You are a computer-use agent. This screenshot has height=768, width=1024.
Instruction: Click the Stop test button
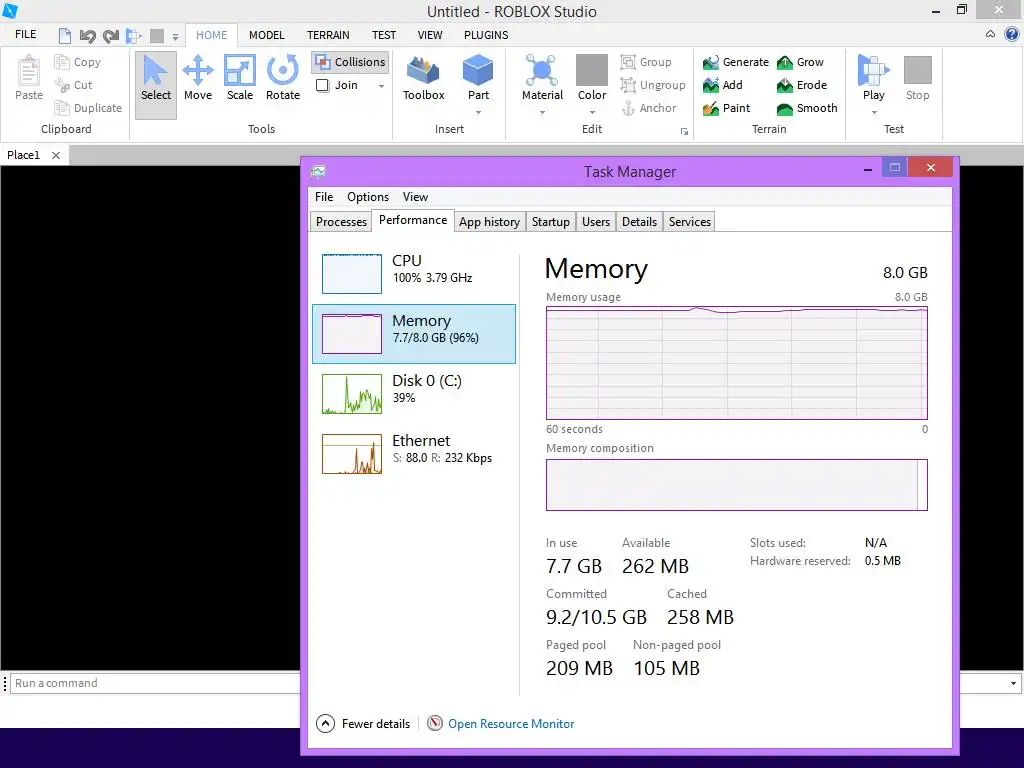click(918, 78)
